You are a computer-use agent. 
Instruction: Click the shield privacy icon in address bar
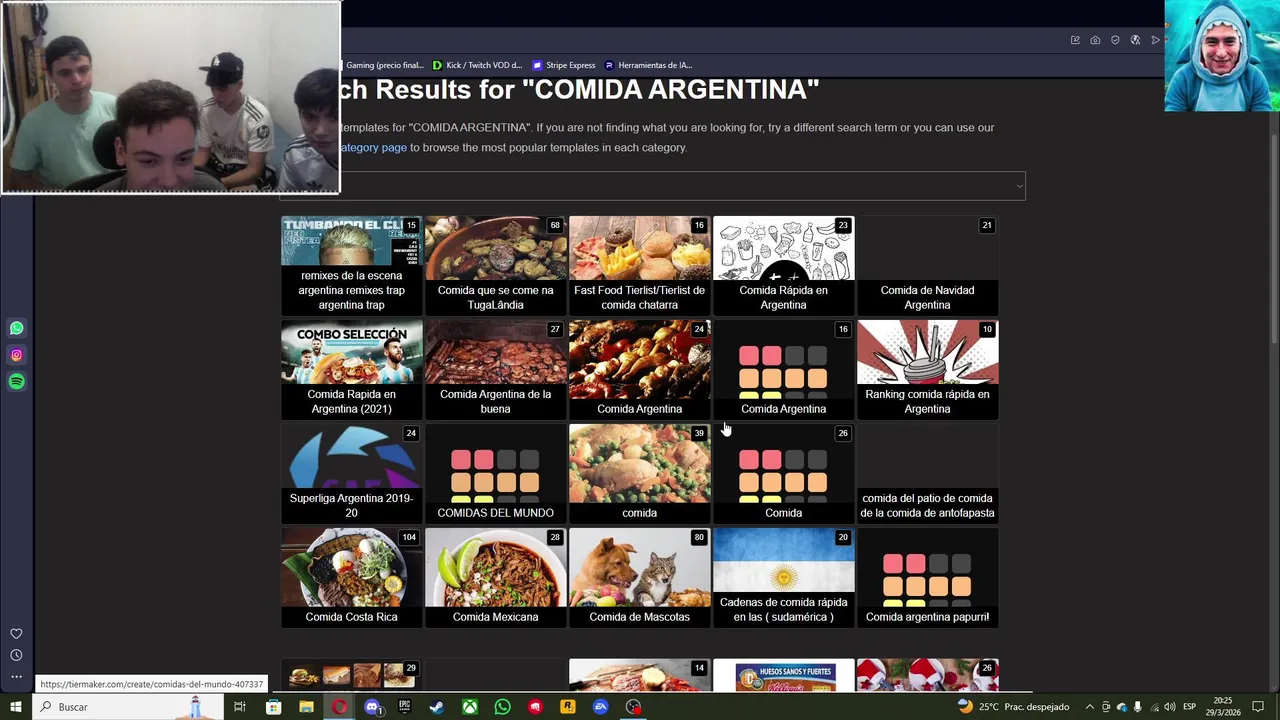point(1115,40)
